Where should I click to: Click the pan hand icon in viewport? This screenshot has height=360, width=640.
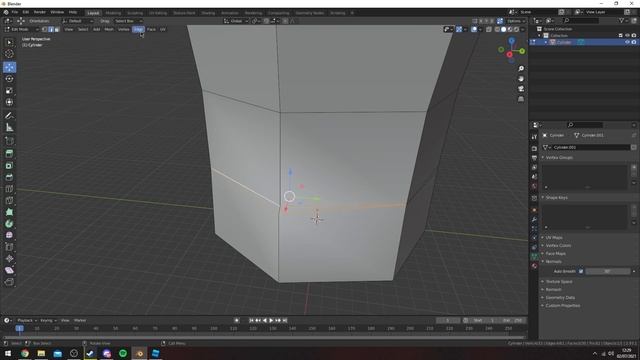pos(521,79)
